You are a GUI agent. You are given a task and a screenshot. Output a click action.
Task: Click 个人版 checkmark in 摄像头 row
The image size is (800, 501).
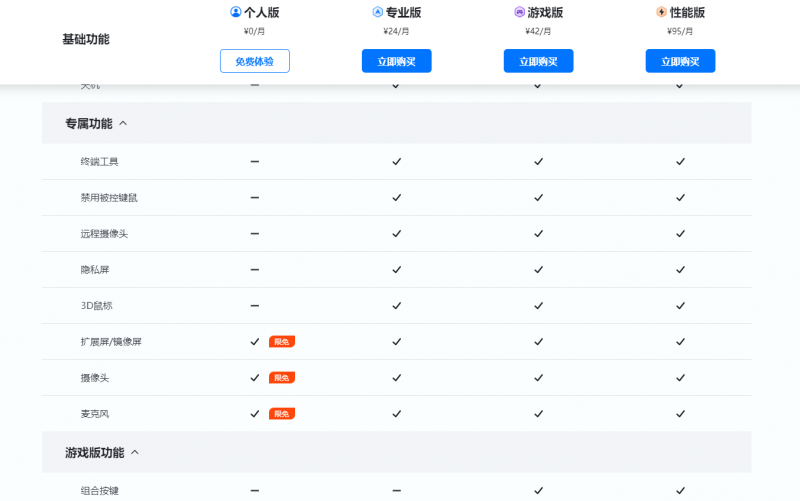point(255,378)
